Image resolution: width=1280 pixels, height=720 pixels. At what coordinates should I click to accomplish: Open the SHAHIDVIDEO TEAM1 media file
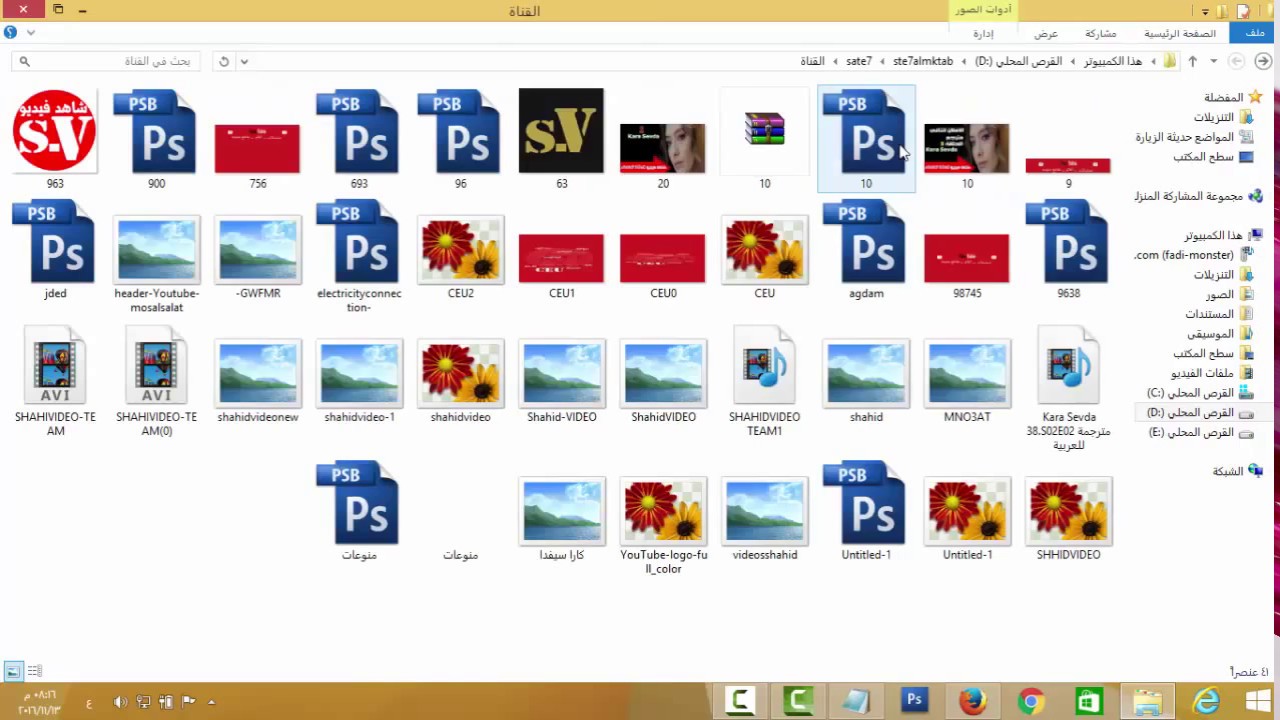point(764,380)
